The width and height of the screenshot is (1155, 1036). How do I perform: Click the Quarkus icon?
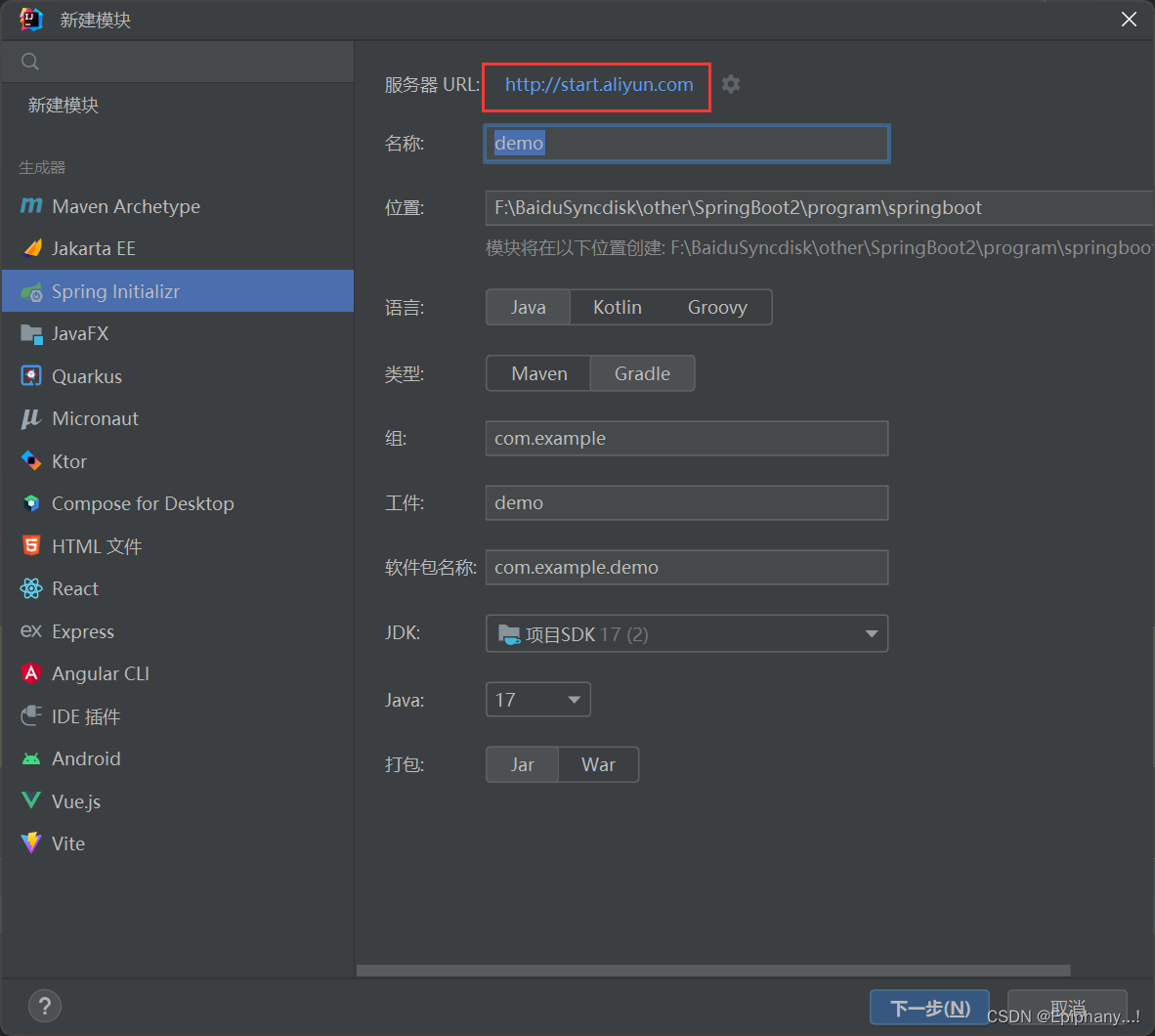pos(31,375)
